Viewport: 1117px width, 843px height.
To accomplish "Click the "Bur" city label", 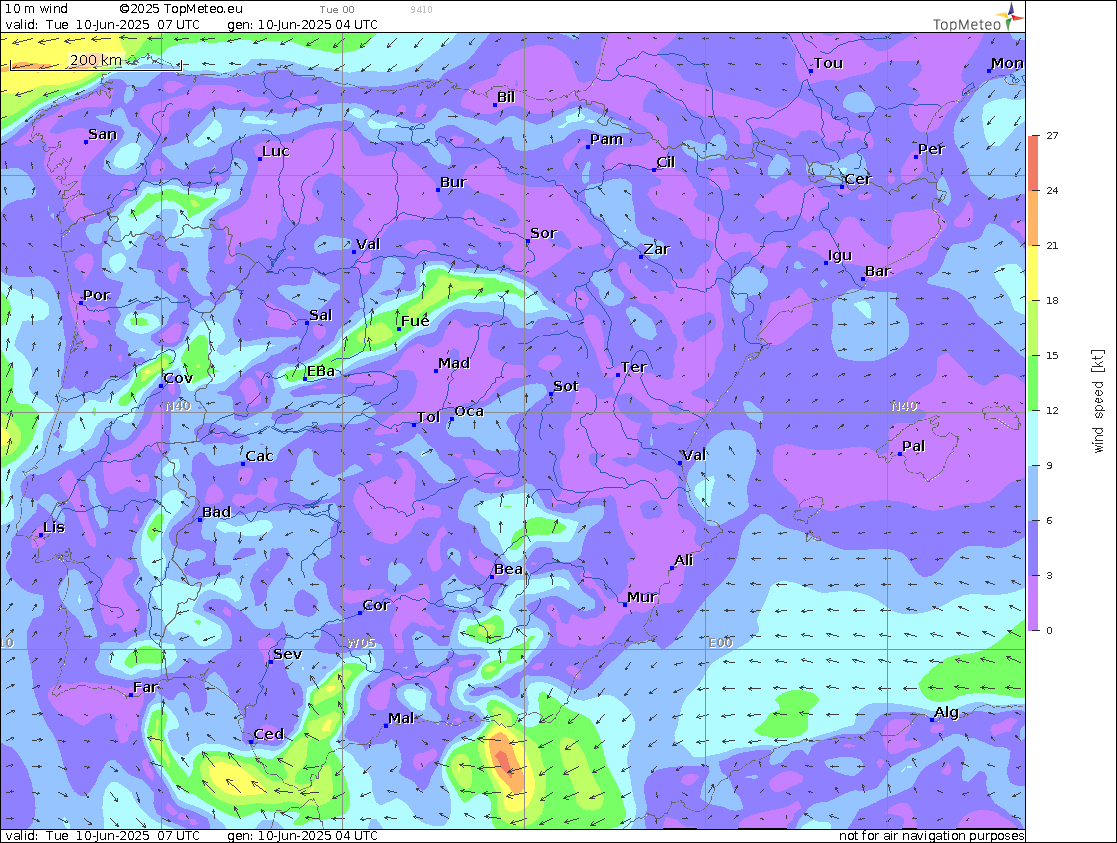I will coord(452,182).
